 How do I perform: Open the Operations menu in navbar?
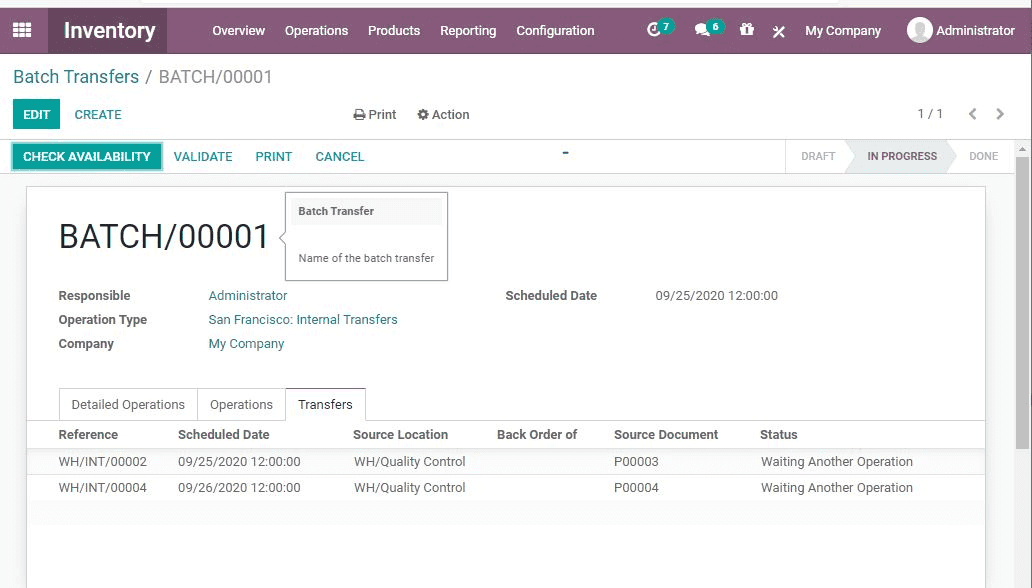[316, 30]
